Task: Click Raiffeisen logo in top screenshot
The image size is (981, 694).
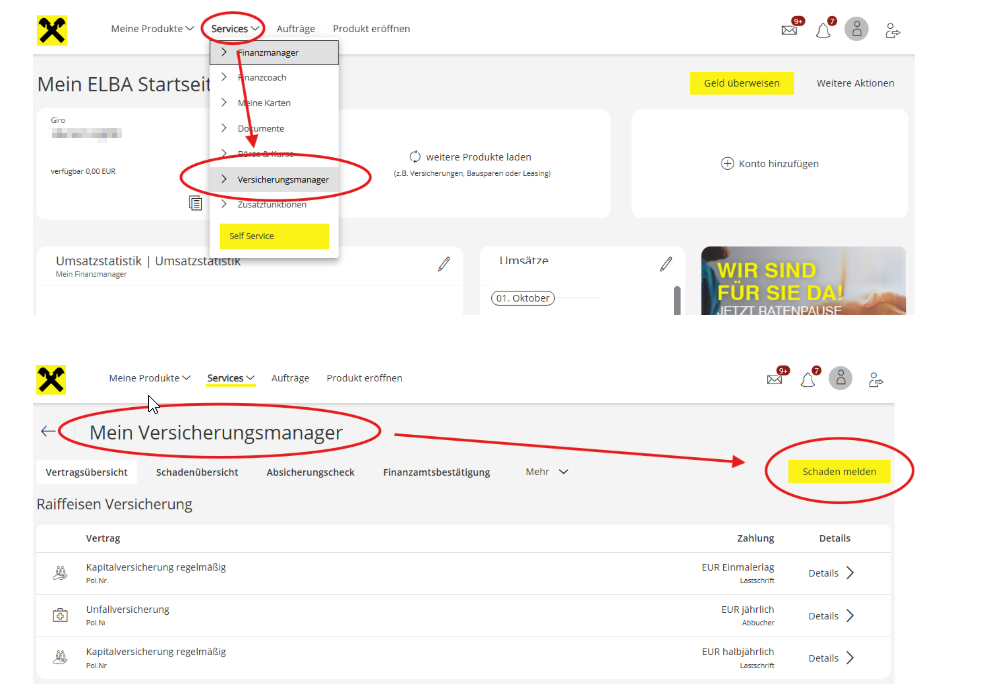Action: [52, 31]
